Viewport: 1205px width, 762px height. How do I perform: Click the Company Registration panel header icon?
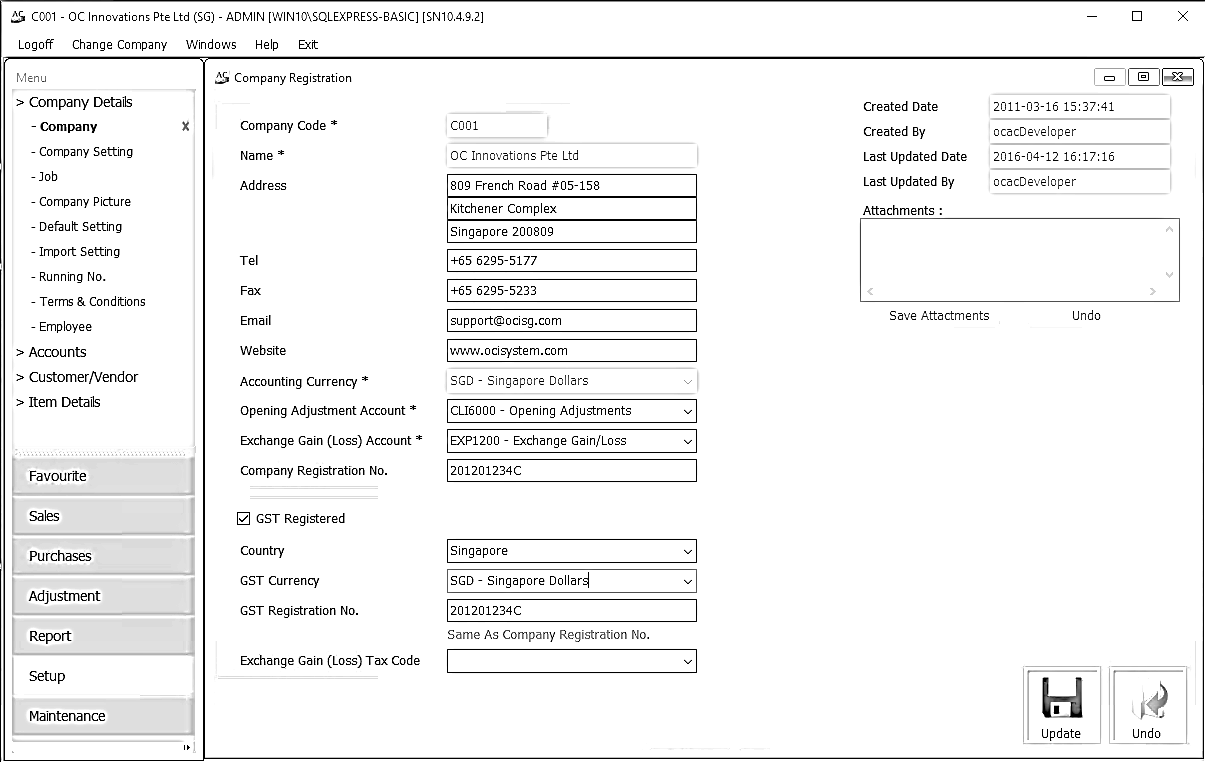222,77
